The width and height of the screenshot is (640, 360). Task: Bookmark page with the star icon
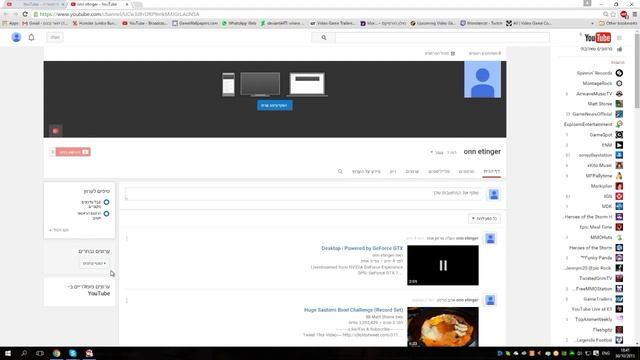pos(613,14)
